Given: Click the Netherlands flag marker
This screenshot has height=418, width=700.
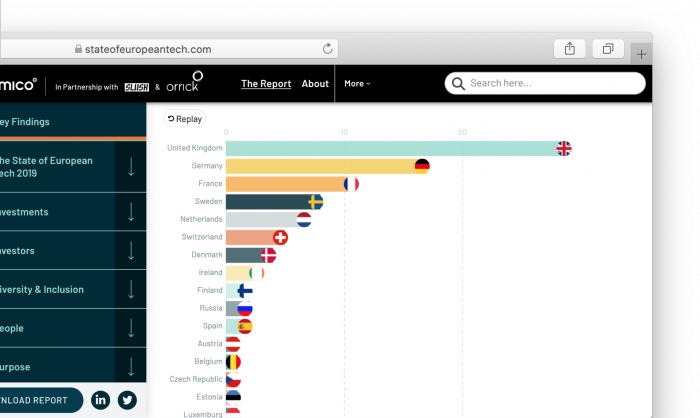Looking at the screenshot, I should point(304,220).
